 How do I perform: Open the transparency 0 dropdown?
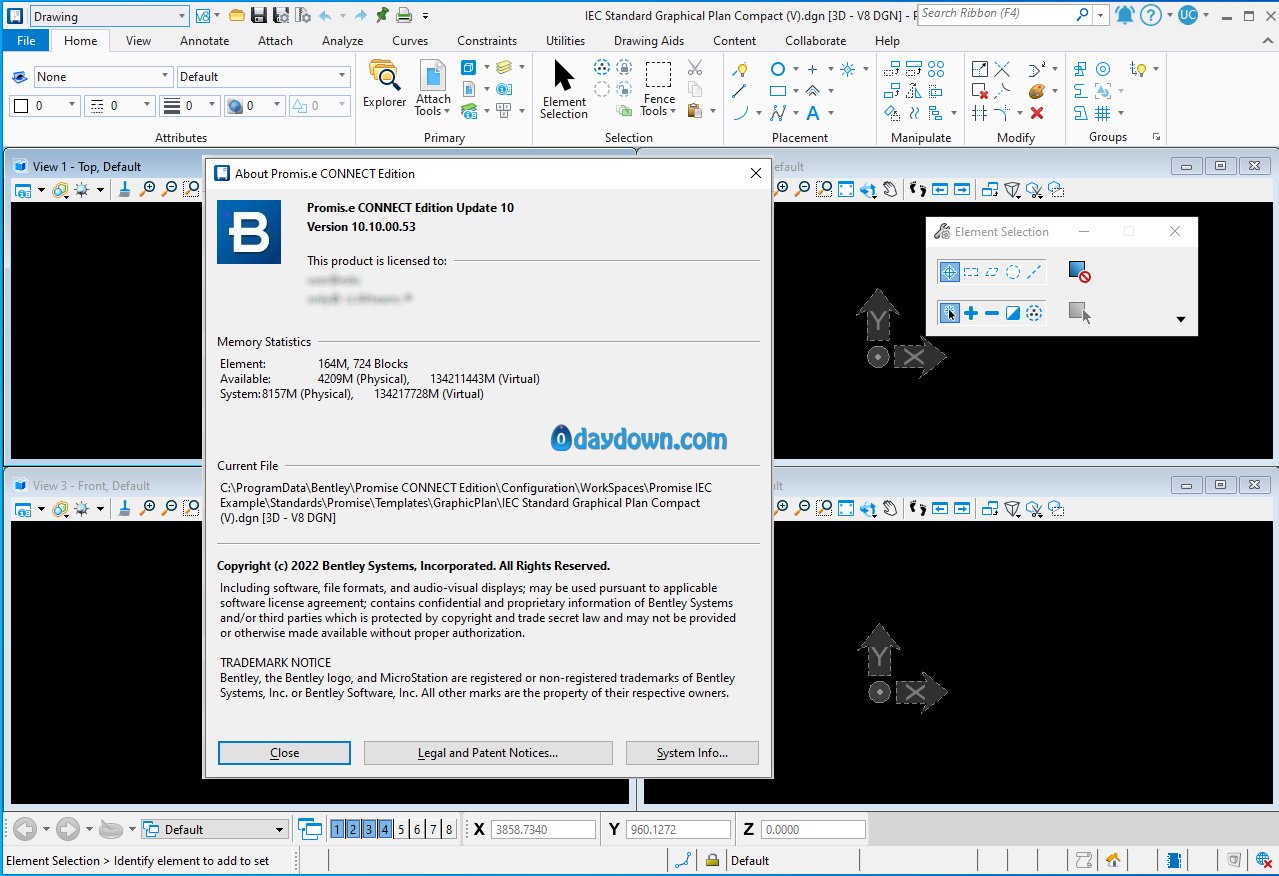point(254,105)
